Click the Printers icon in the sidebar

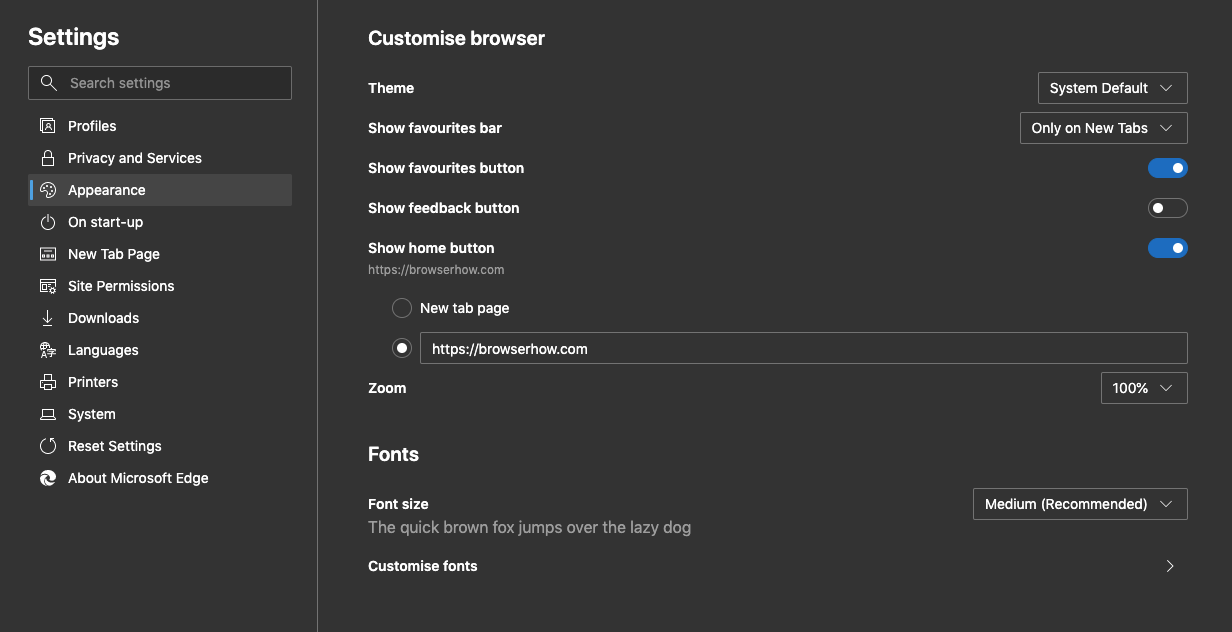[48, 381]
